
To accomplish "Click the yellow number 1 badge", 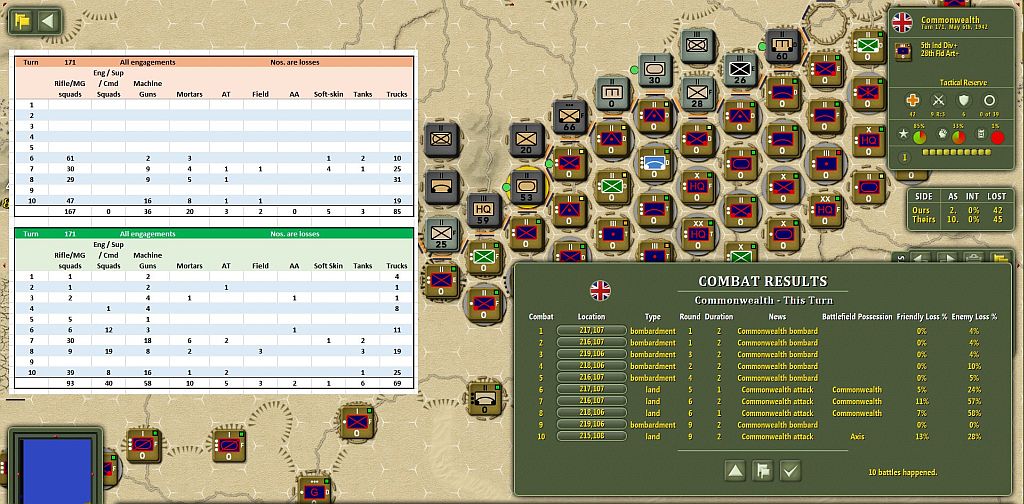I will pos(906,157).
